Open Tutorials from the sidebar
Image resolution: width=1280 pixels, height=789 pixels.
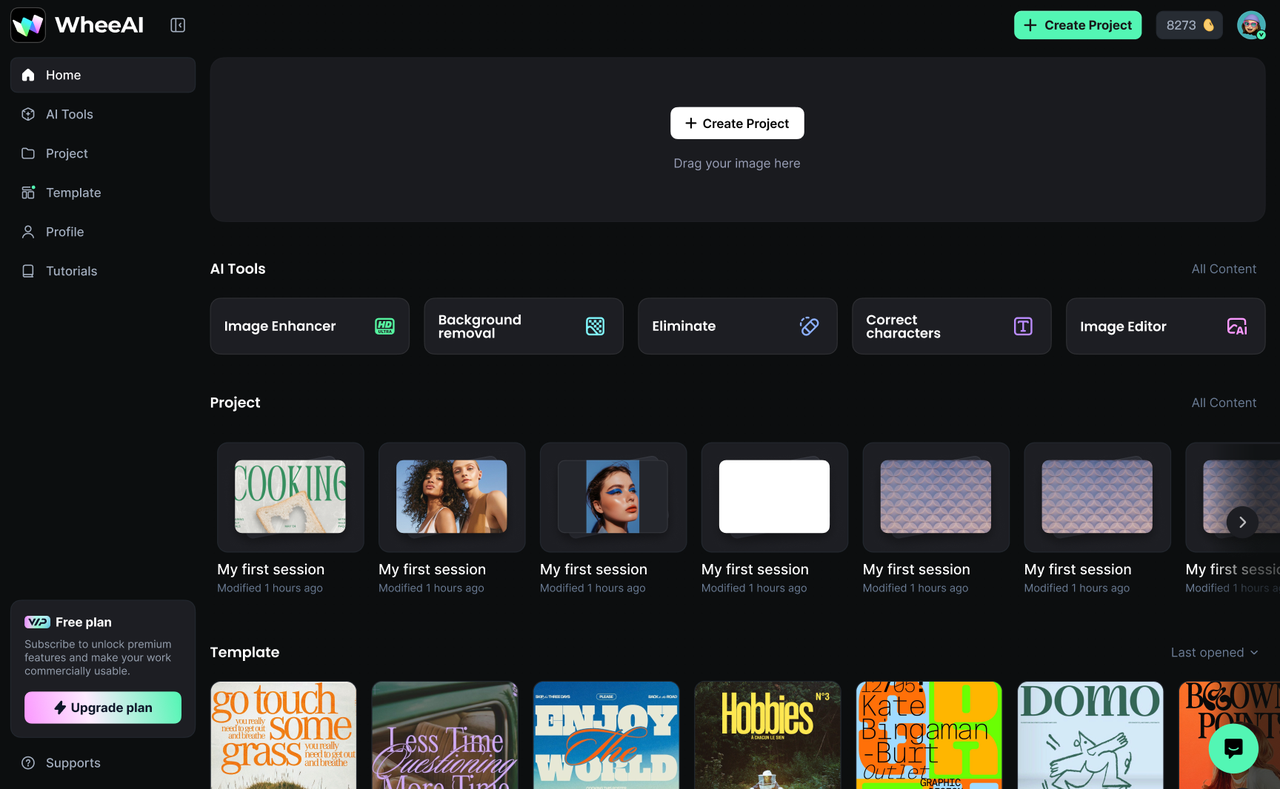click(x=71, y=271)
